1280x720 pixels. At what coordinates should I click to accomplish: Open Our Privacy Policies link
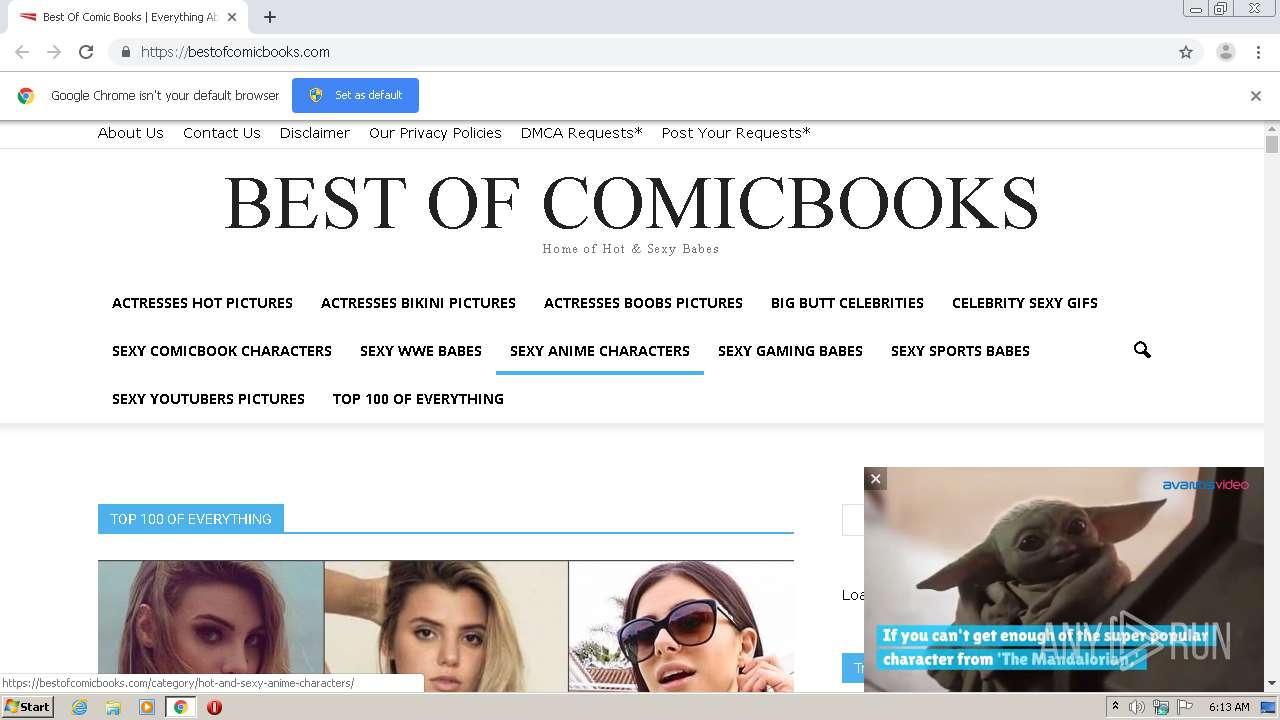(435, 133)
